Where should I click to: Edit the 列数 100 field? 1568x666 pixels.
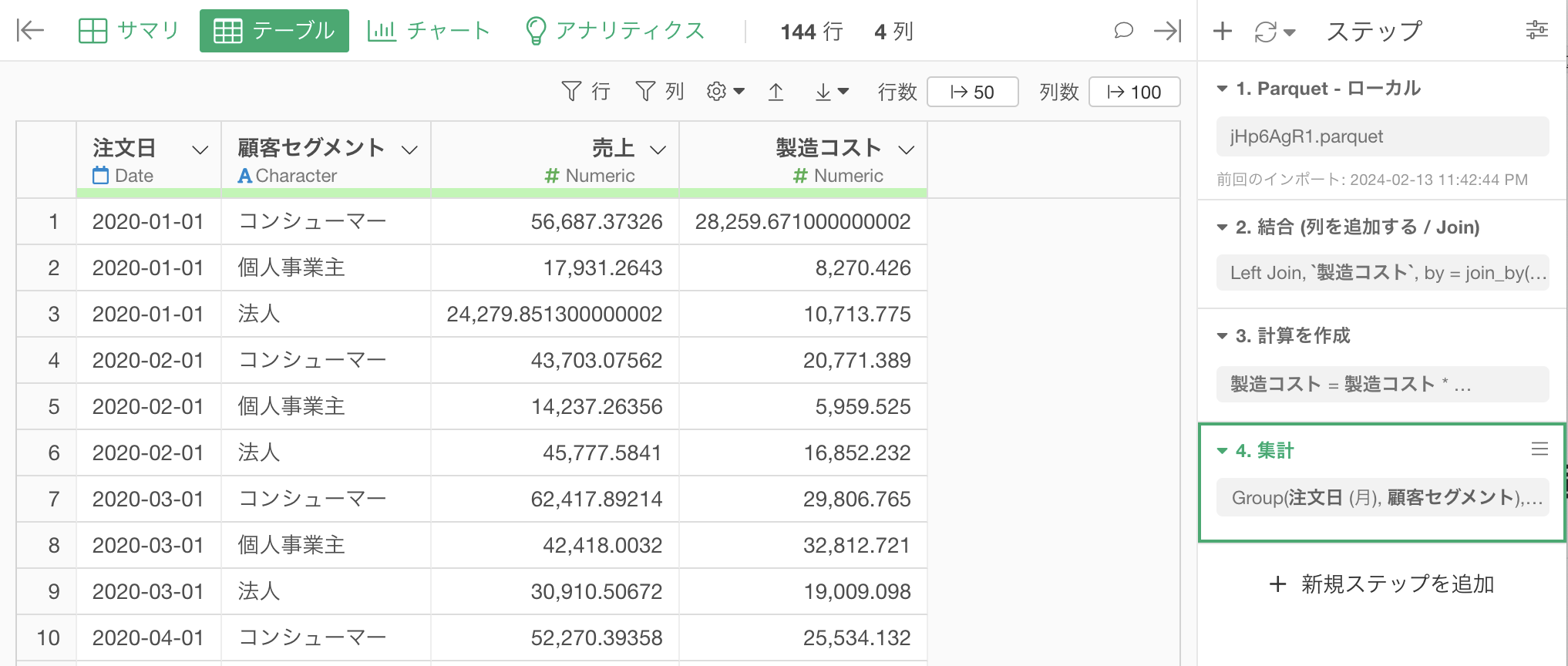1134,92
